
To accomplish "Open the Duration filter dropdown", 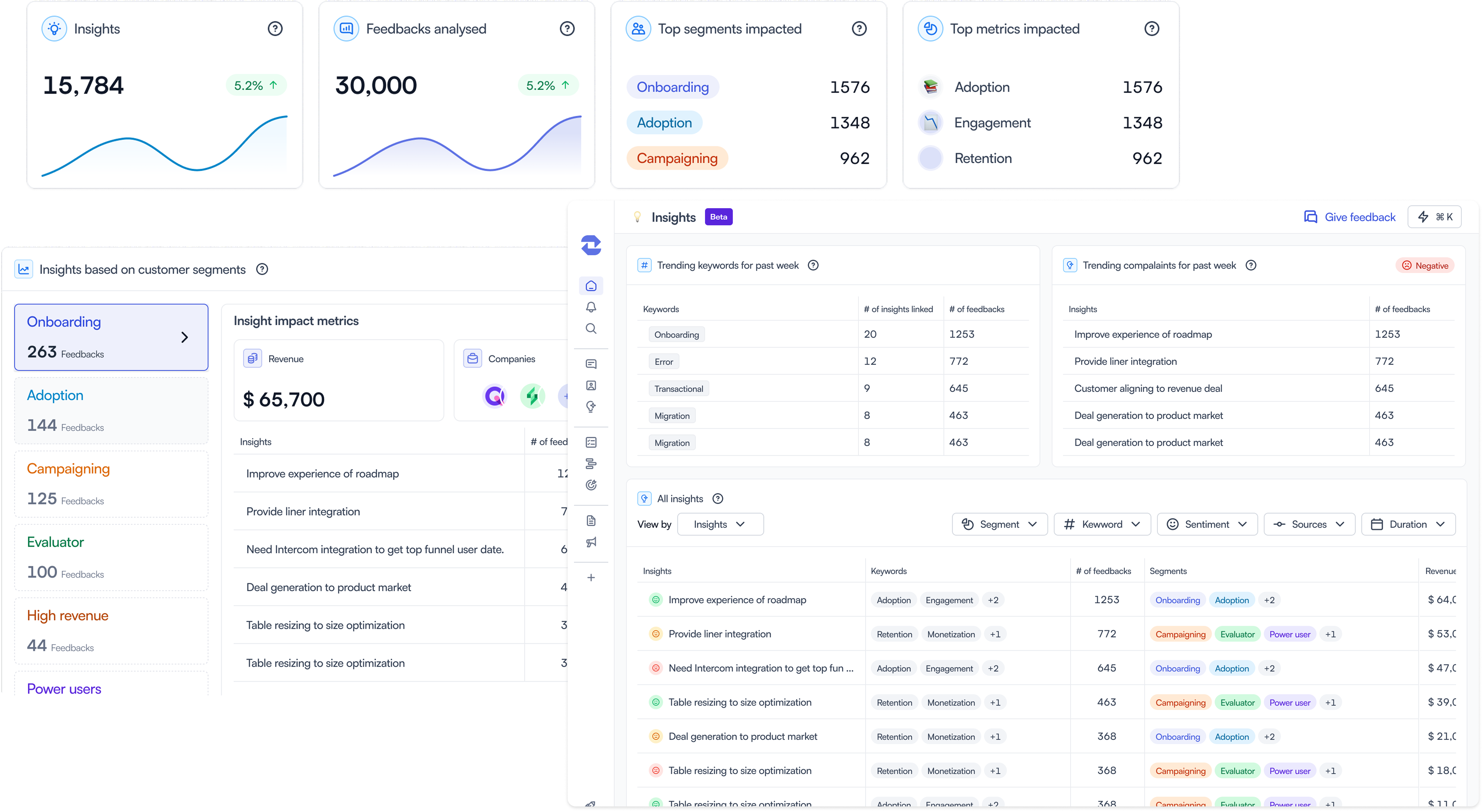I will pyautogui.click(x=1408, y=524).
